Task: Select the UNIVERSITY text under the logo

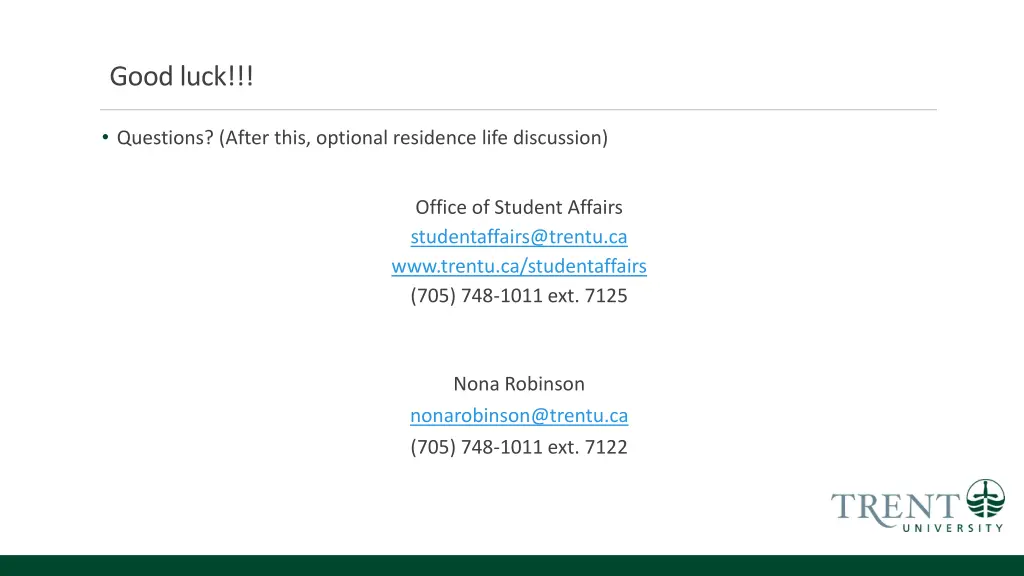Action: [x=953, y=528]
